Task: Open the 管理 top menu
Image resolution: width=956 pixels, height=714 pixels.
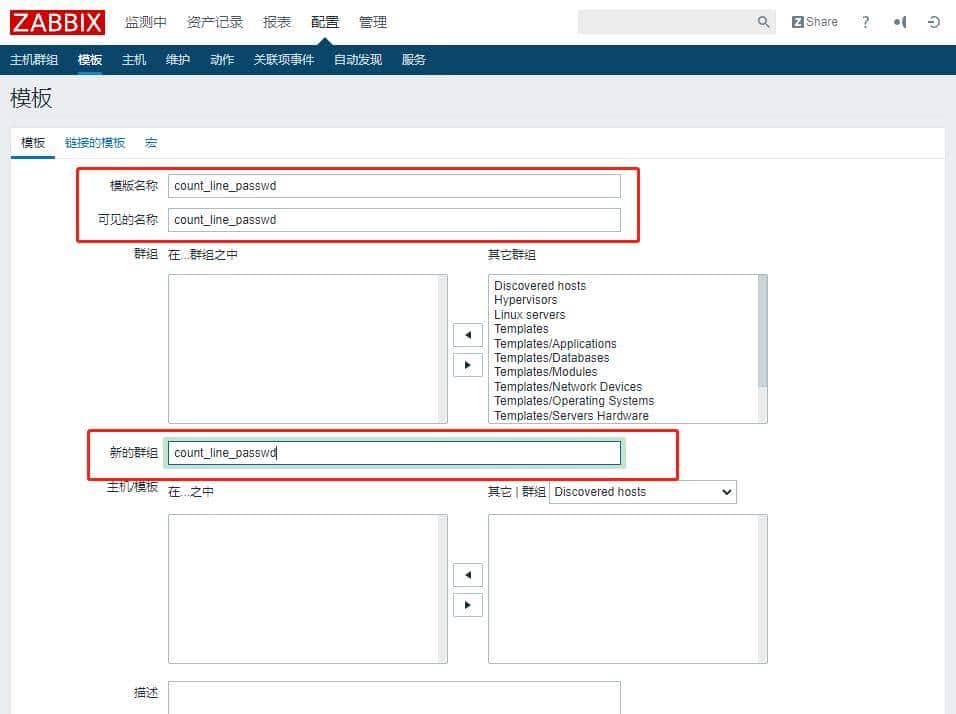Action: point(373,22)
